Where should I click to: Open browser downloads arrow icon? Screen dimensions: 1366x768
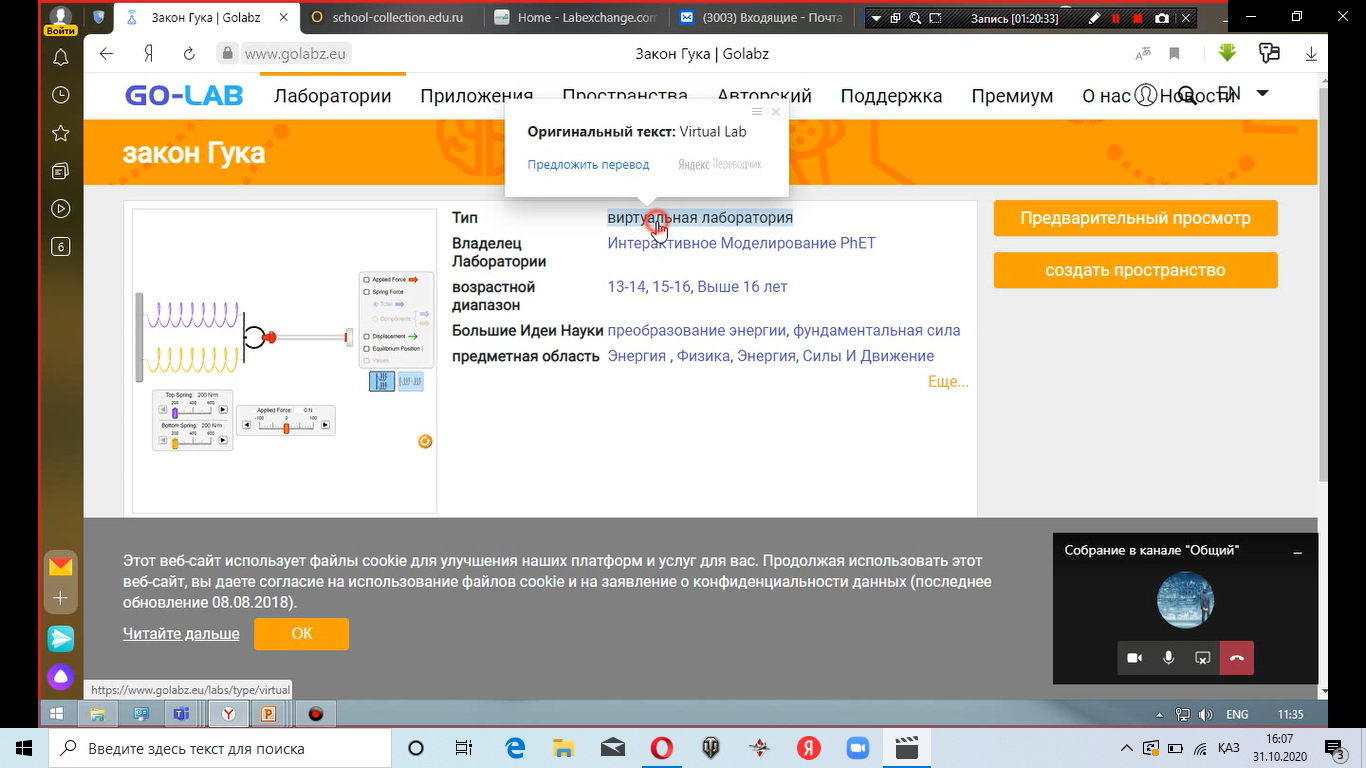[x=1311, y=54]
